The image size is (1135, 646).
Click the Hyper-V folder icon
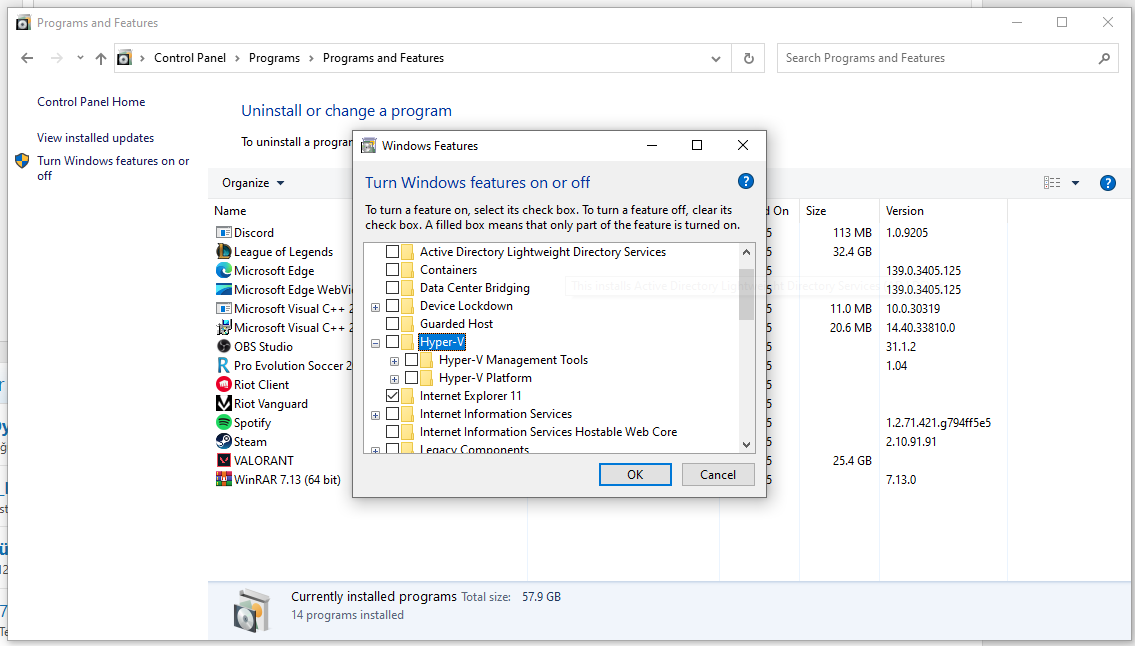point(408,342)
